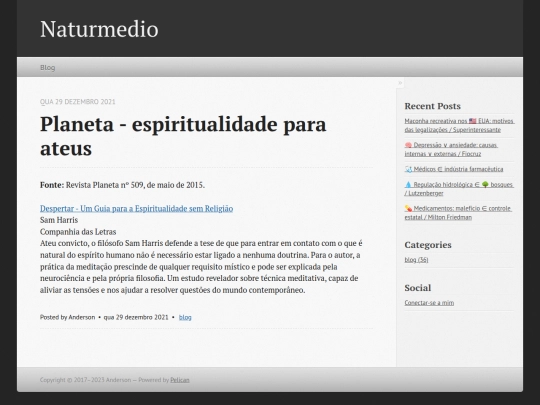Click the footer date qua 29 dezembro 2021

click(x=136, y=317)
